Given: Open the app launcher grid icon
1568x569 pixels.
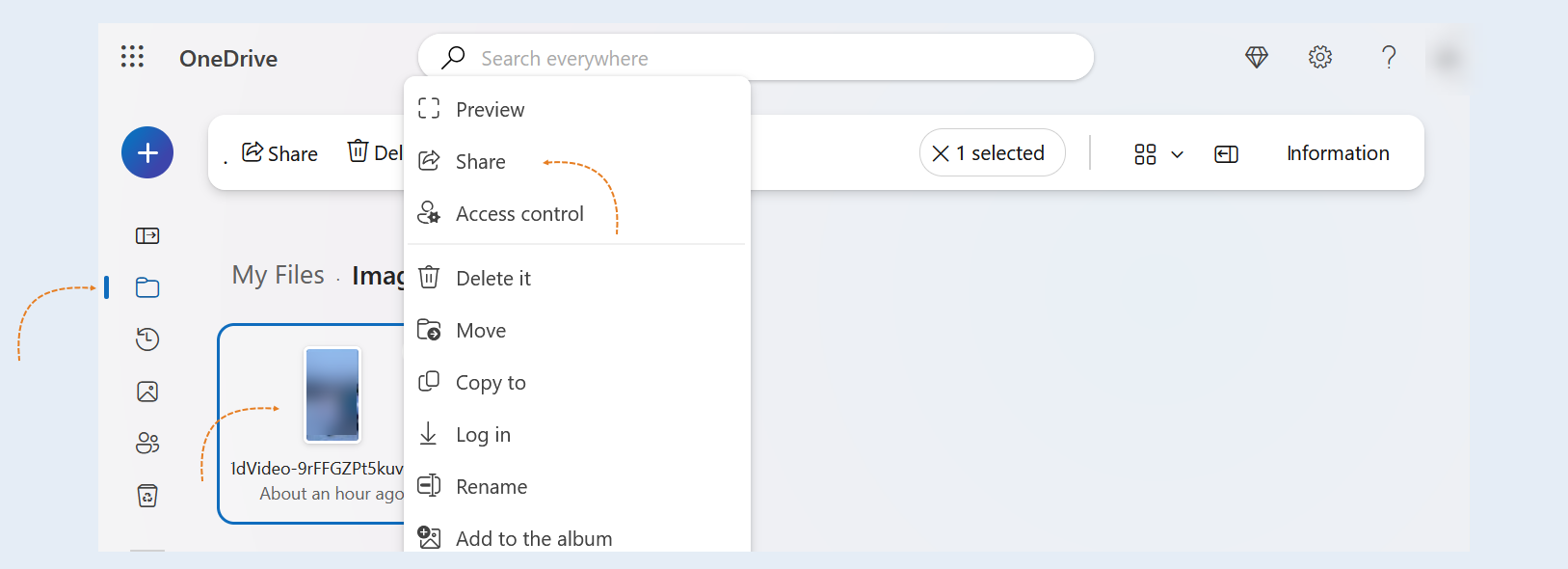Looking at the screenshot, I should pos(133,57).
